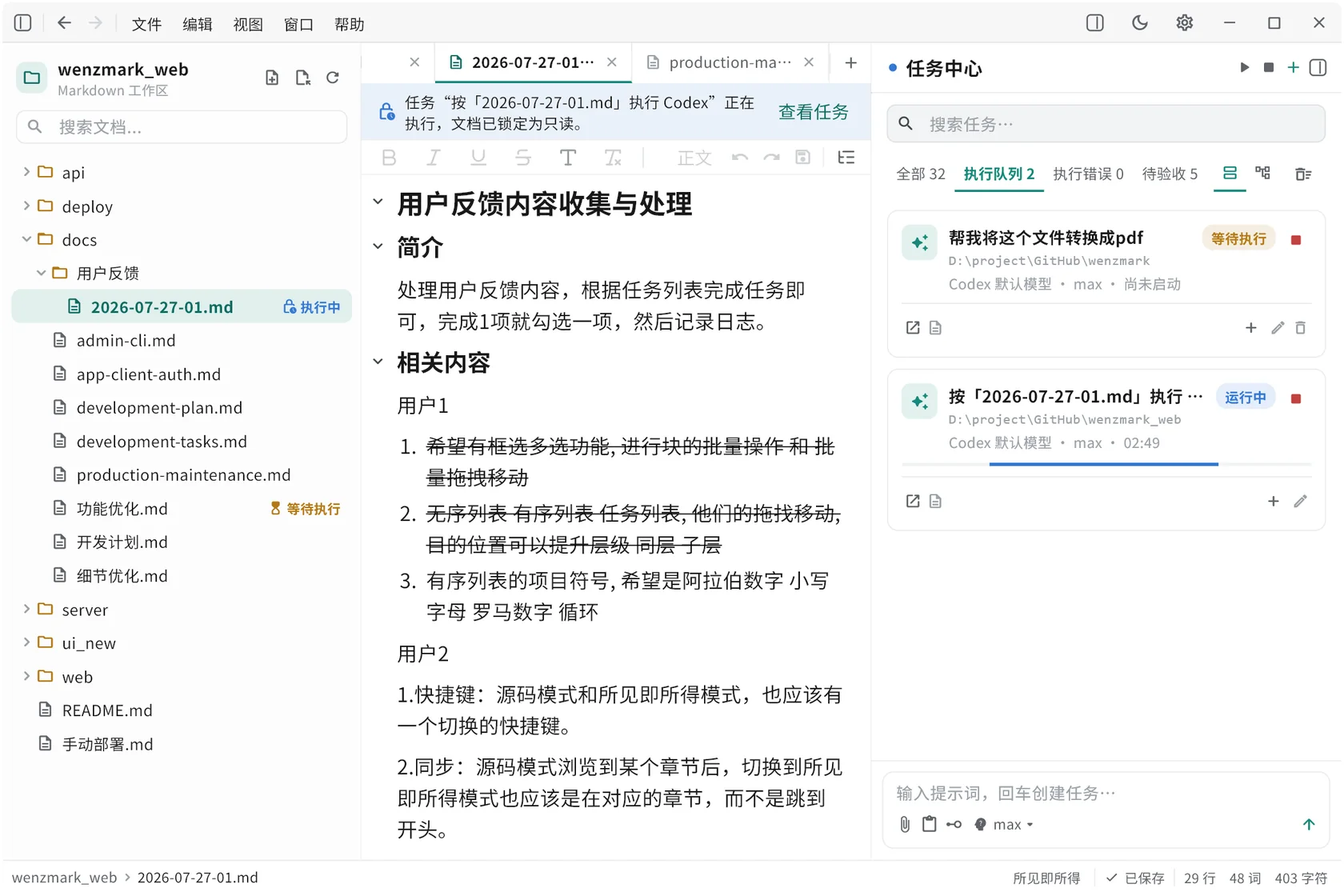Collapse the 简介 heading section
Screen dimensions: 1344x896
pos(378,246)
